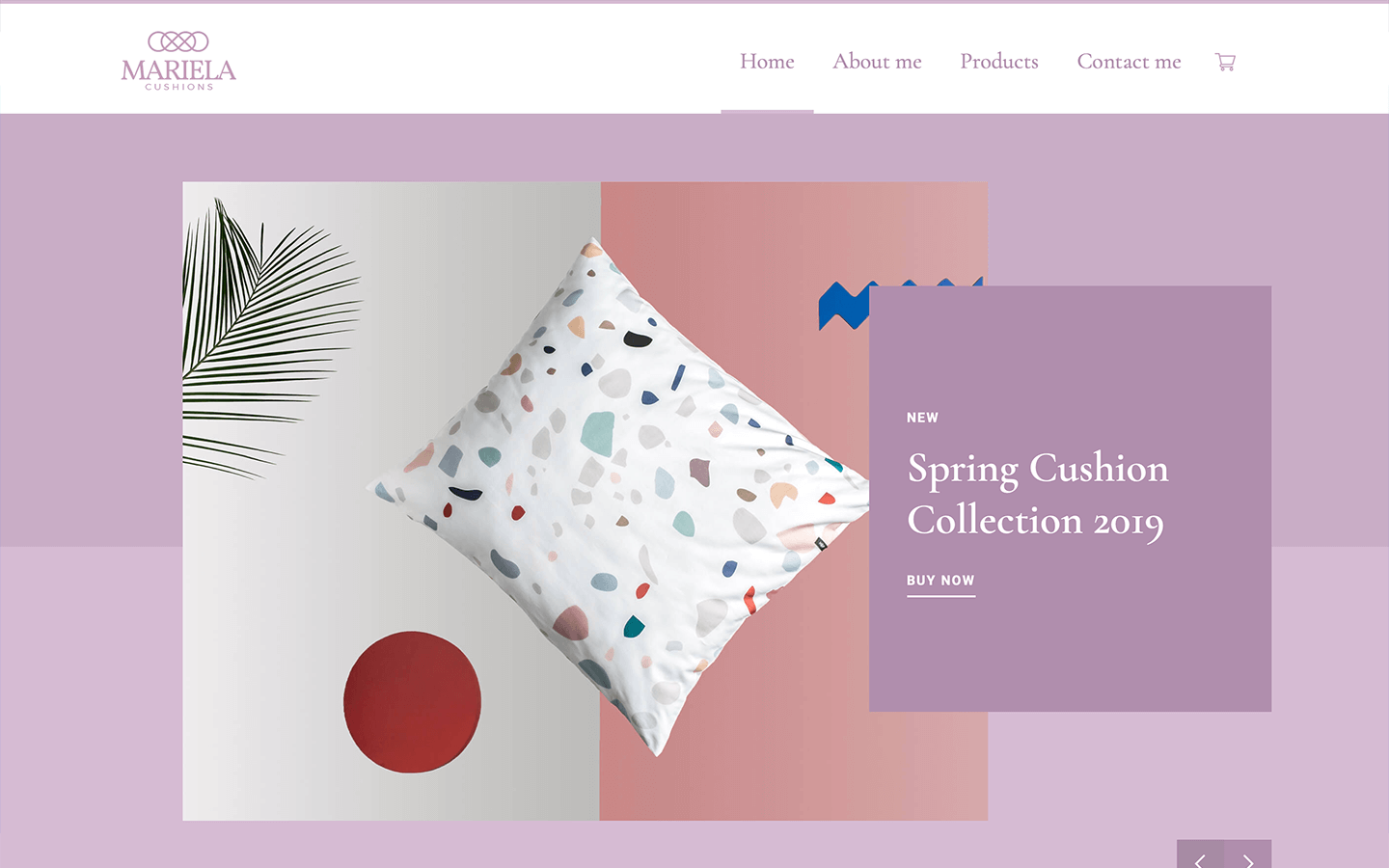Screen dimensions: 1389x868
Task: Open the Home menu item
Action: pos(767,62)
